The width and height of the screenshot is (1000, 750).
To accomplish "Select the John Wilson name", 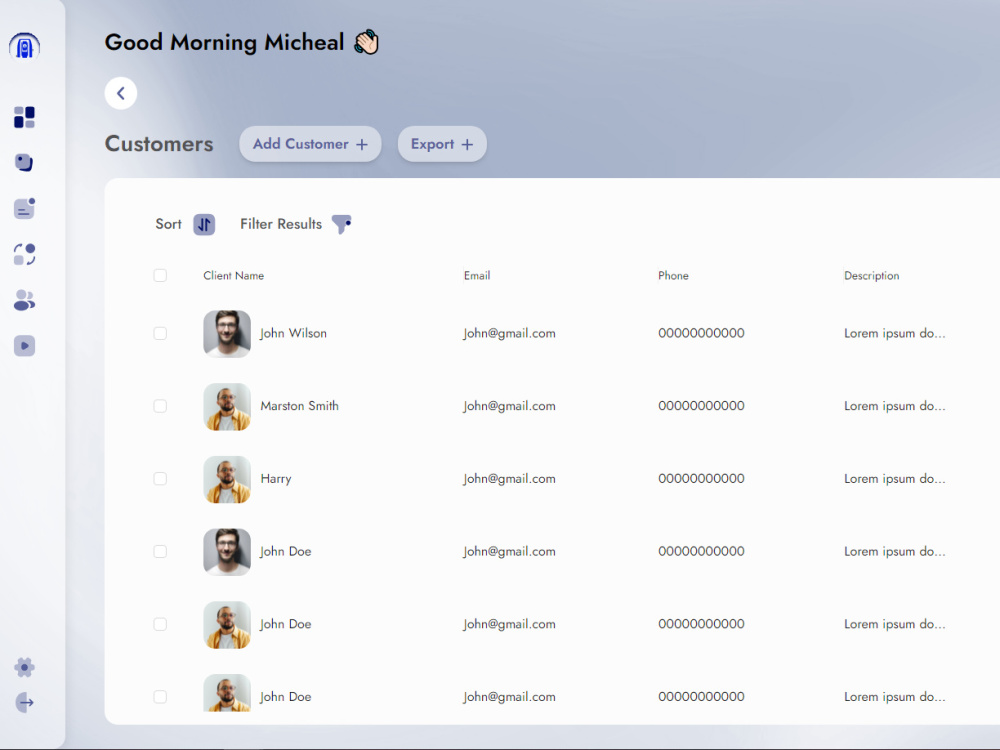I will pos(293,334).
